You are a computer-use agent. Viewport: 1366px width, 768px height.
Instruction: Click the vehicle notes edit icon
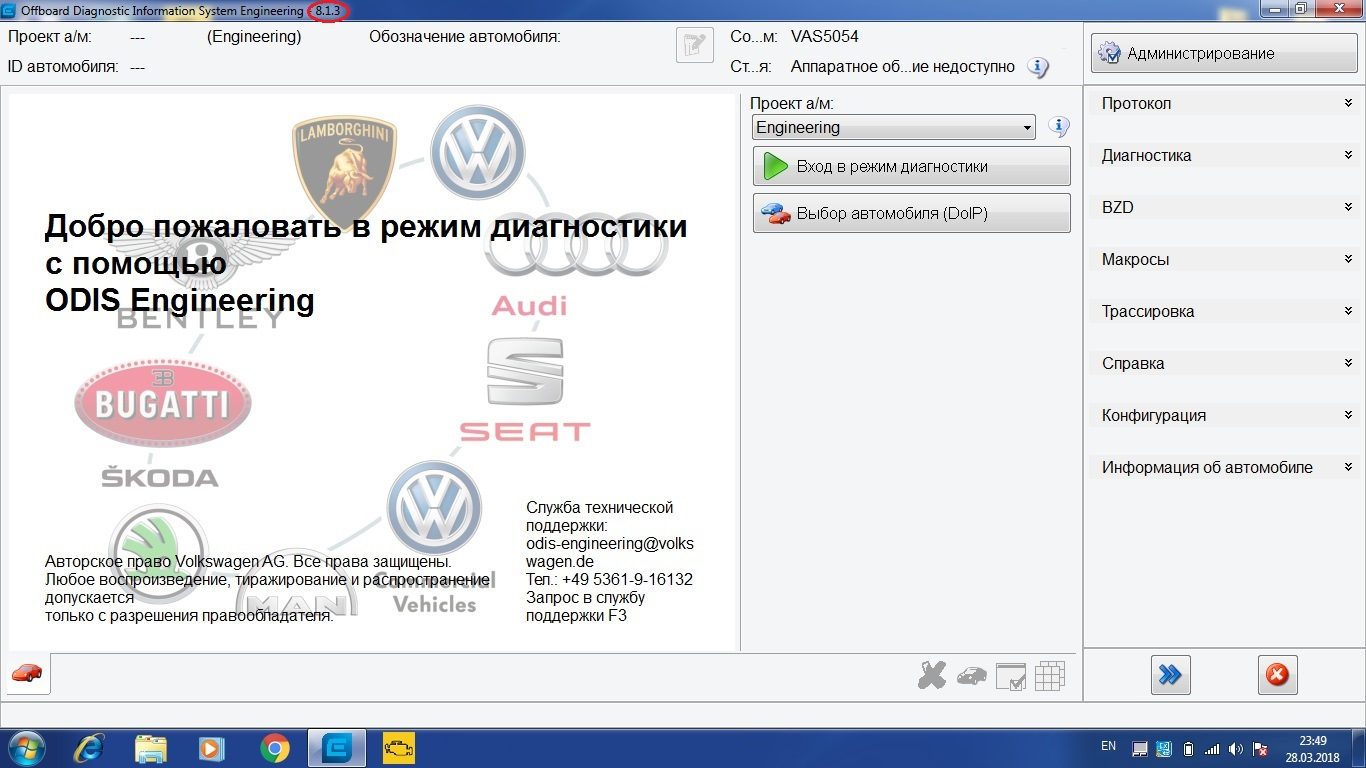[x=695, y=45]
